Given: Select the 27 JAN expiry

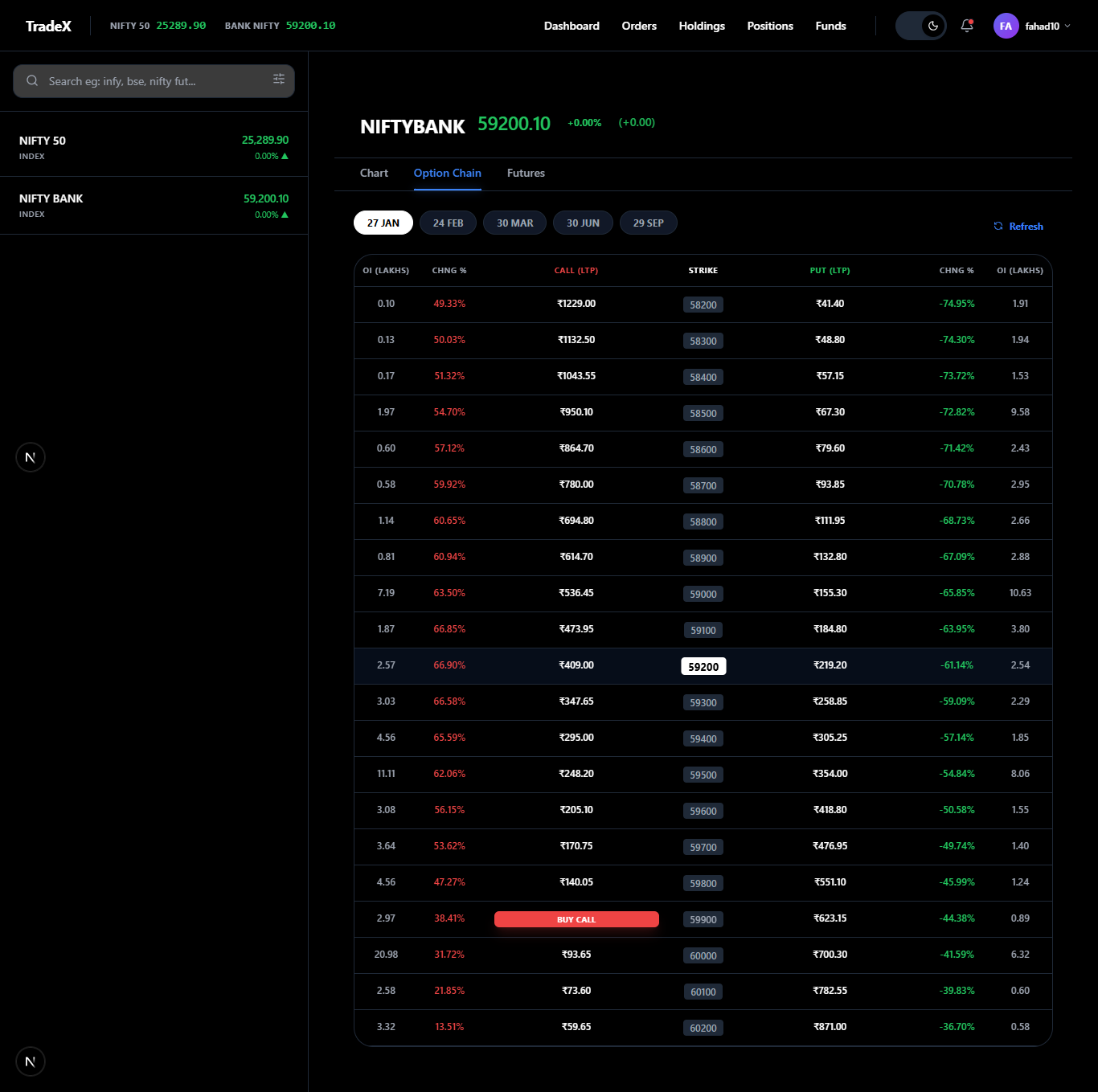Looking at the screenshot, I should tap(383, 223).
